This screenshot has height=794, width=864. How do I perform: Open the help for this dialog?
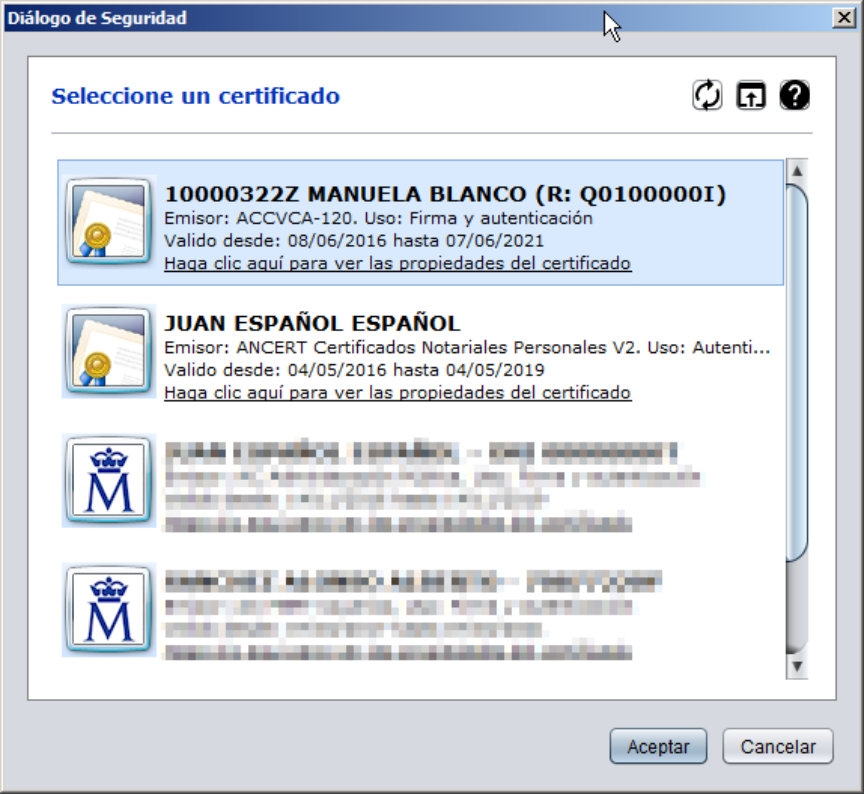(794, 93)
